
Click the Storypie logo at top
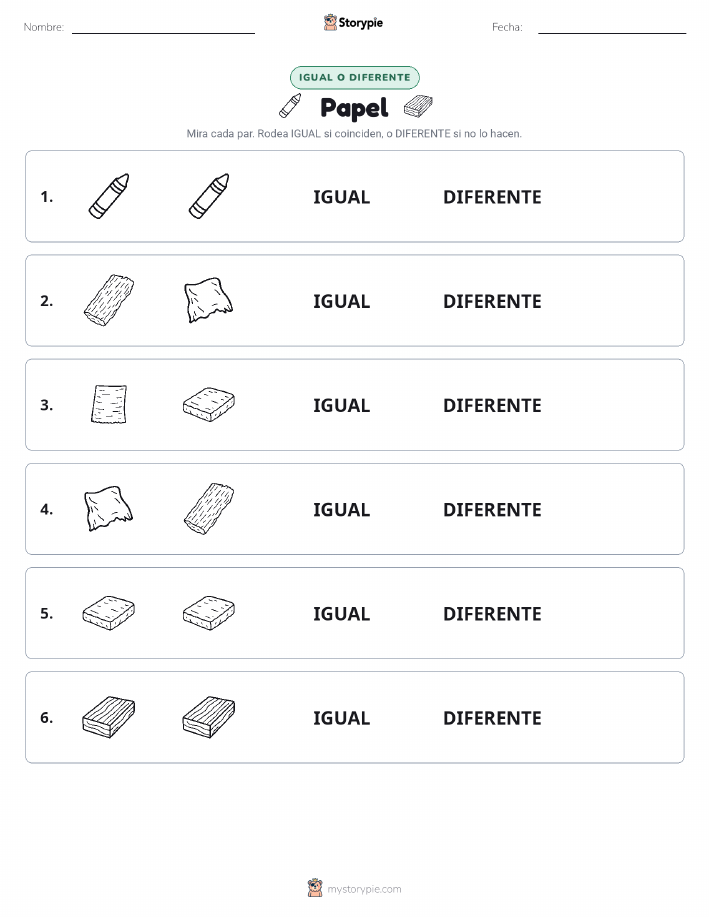(x=353, y=23)
